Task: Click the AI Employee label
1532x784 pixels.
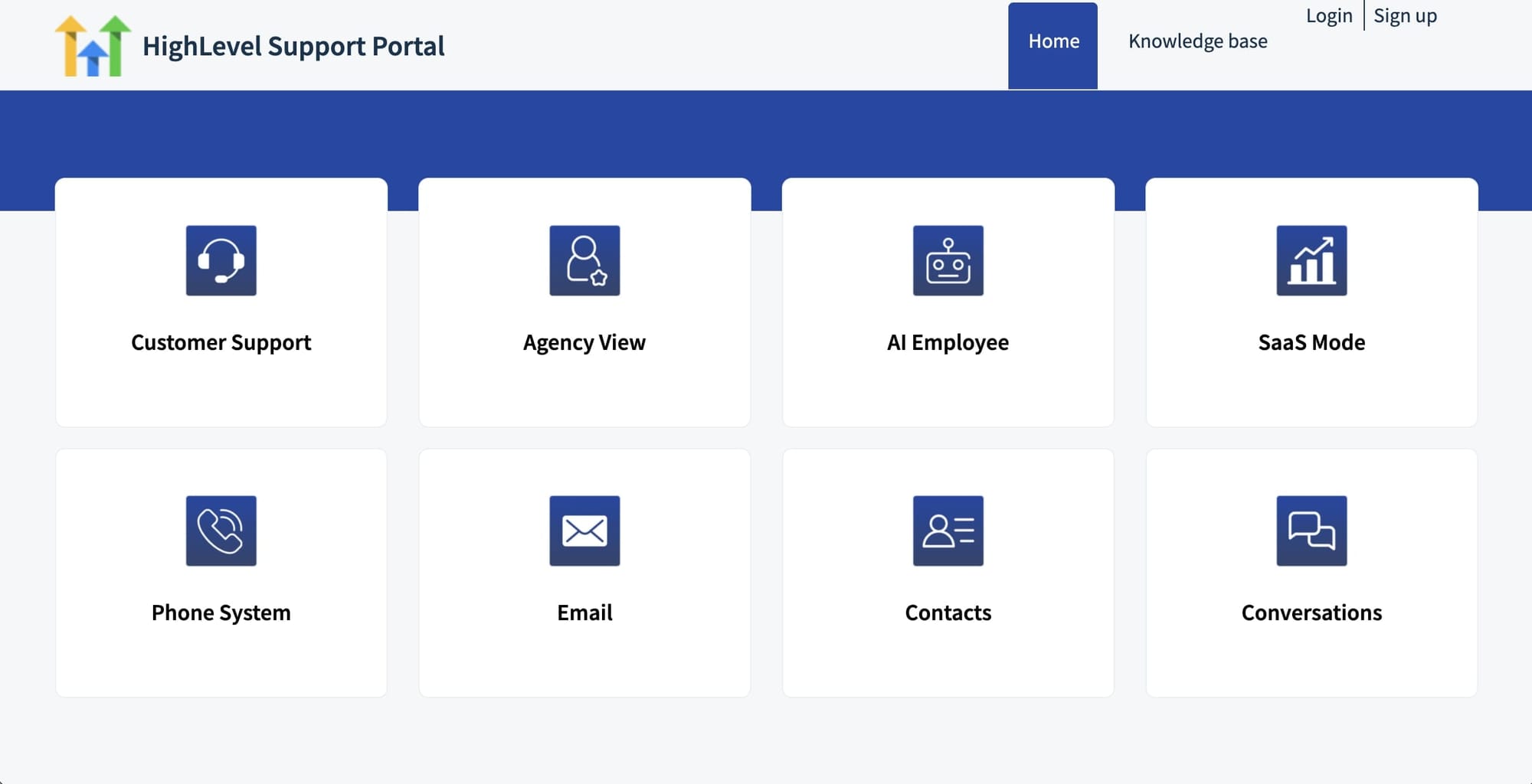Action: click(948, 342)
